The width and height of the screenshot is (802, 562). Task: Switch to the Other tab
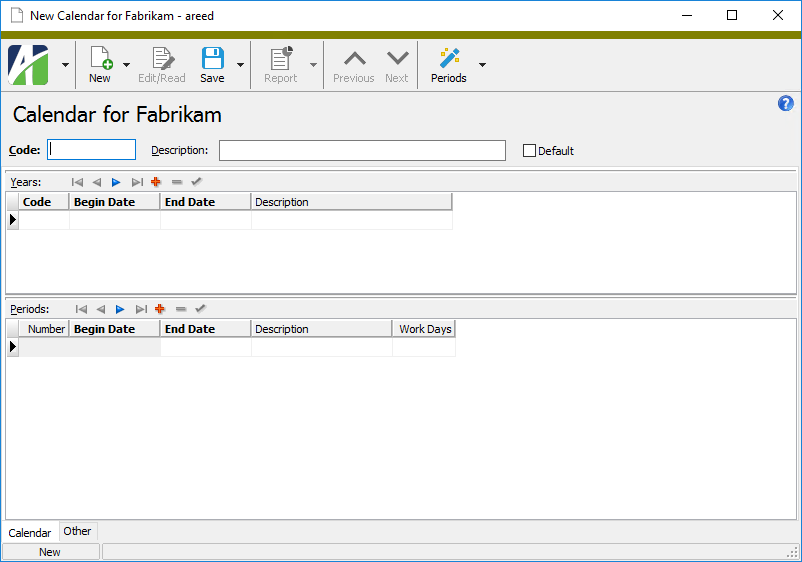tap(78, 531)
